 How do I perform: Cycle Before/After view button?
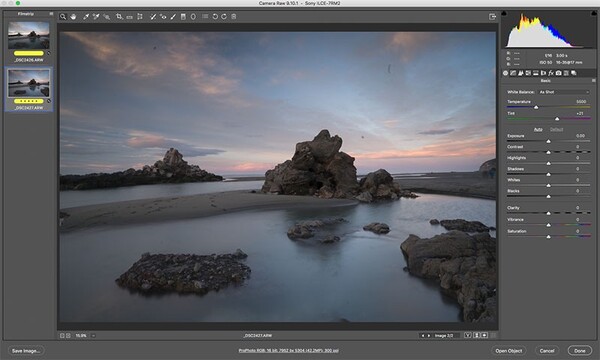click(468, 335)
